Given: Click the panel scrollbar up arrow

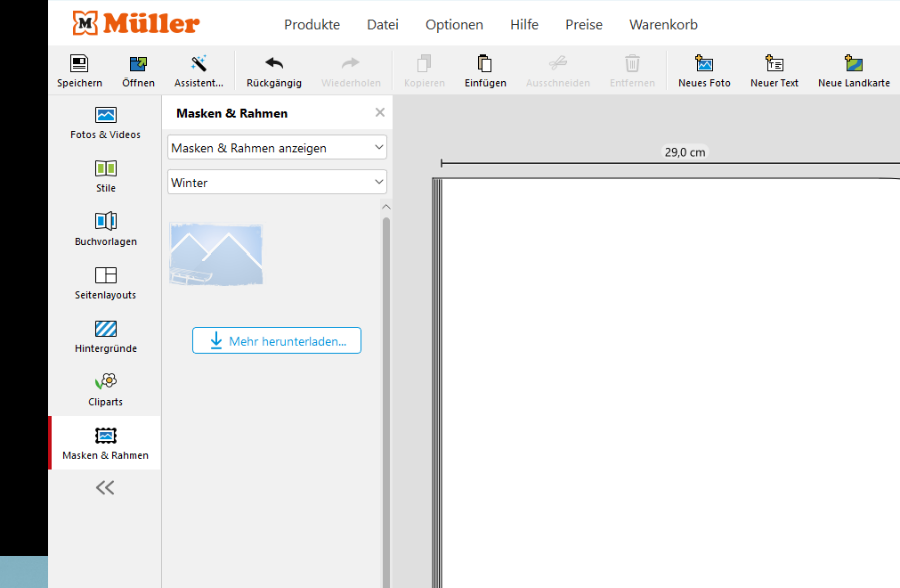Looking at the screenshot, I should (386, 207).
